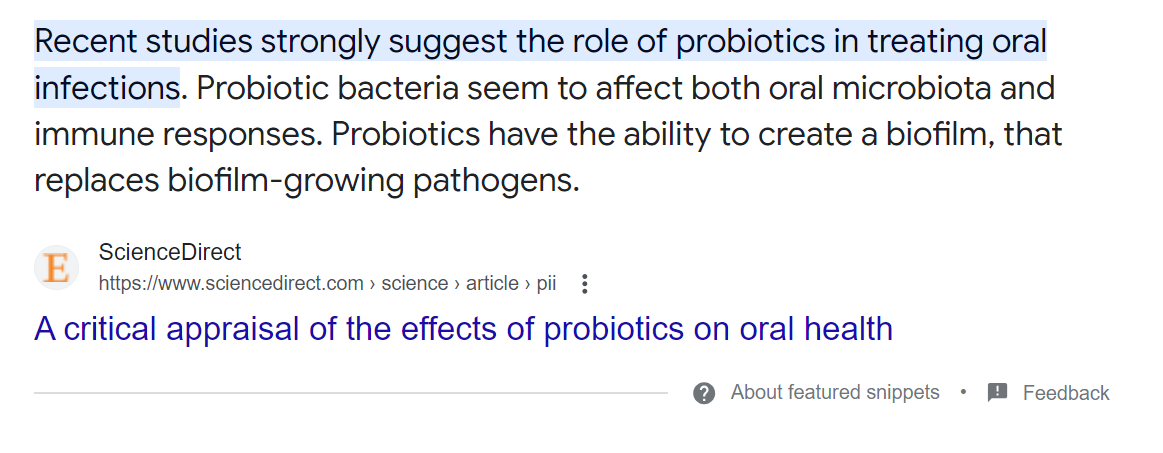Click the highlighted word "infections"

click(x=106, y=88)
